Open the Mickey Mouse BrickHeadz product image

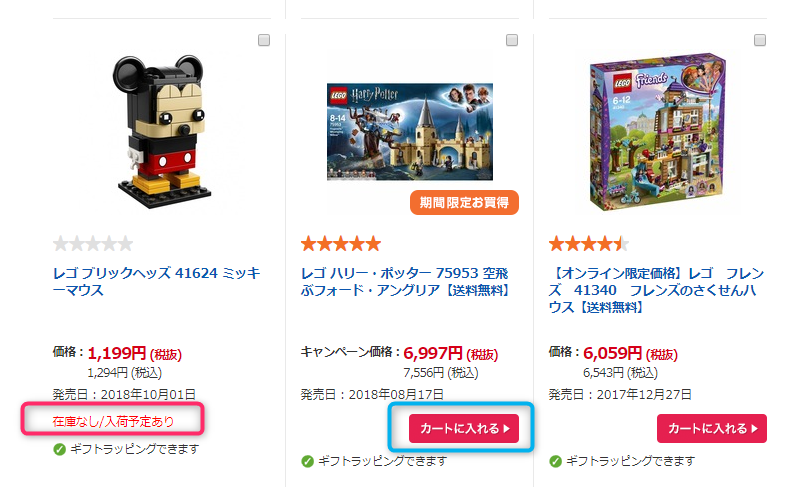(x=162, y=132)
